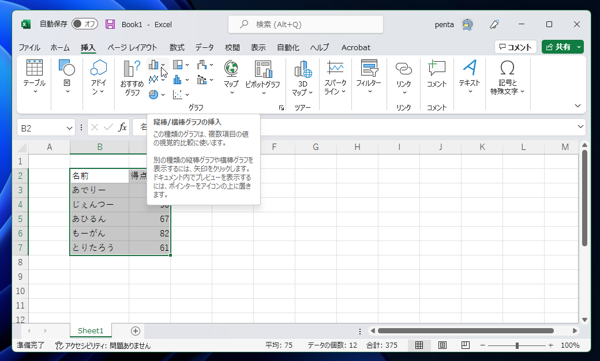Click the zoom slider handle

pos(517,345)
